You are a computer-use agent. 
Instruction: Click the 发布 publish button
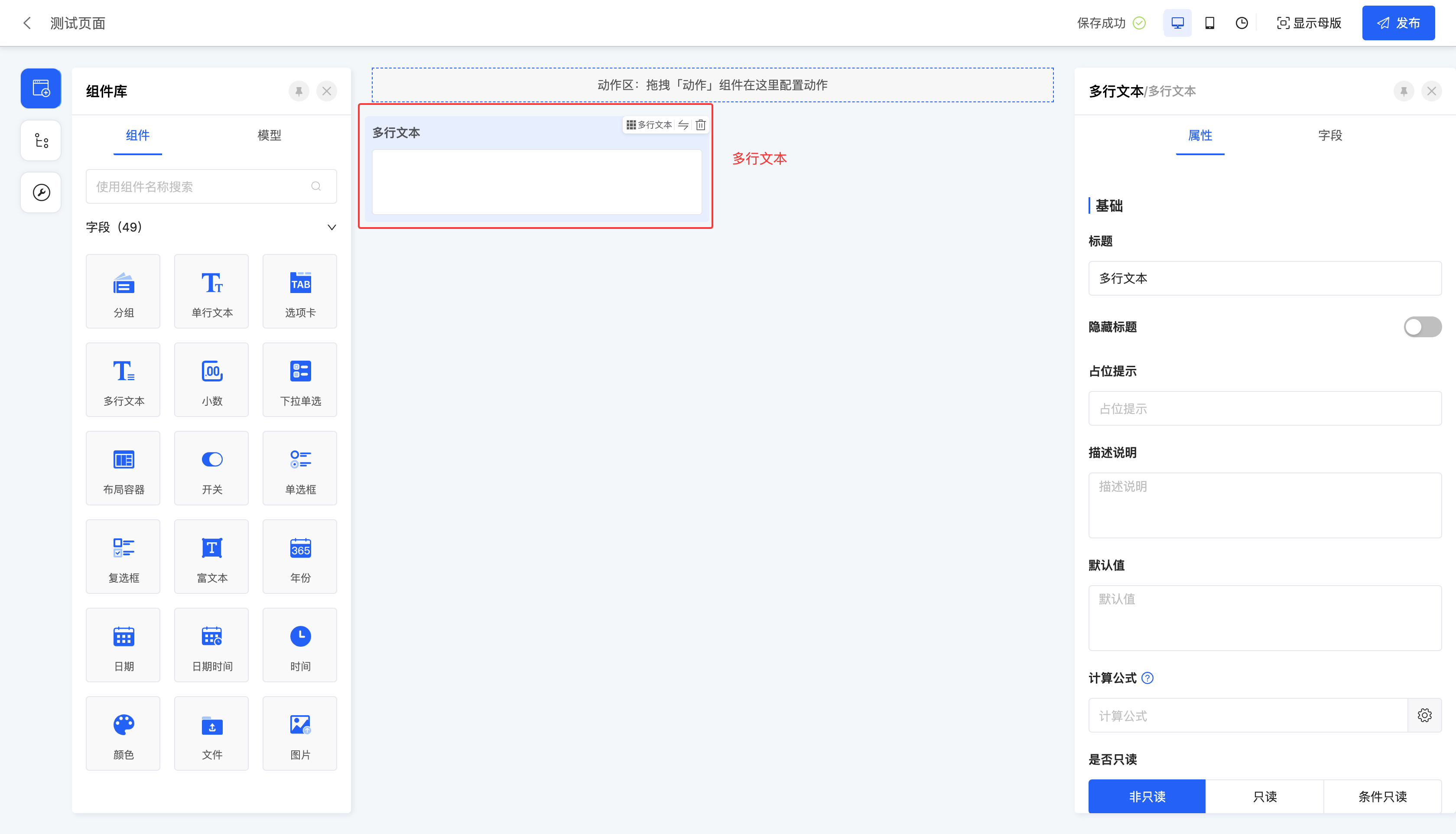(x=1397, y=23)
